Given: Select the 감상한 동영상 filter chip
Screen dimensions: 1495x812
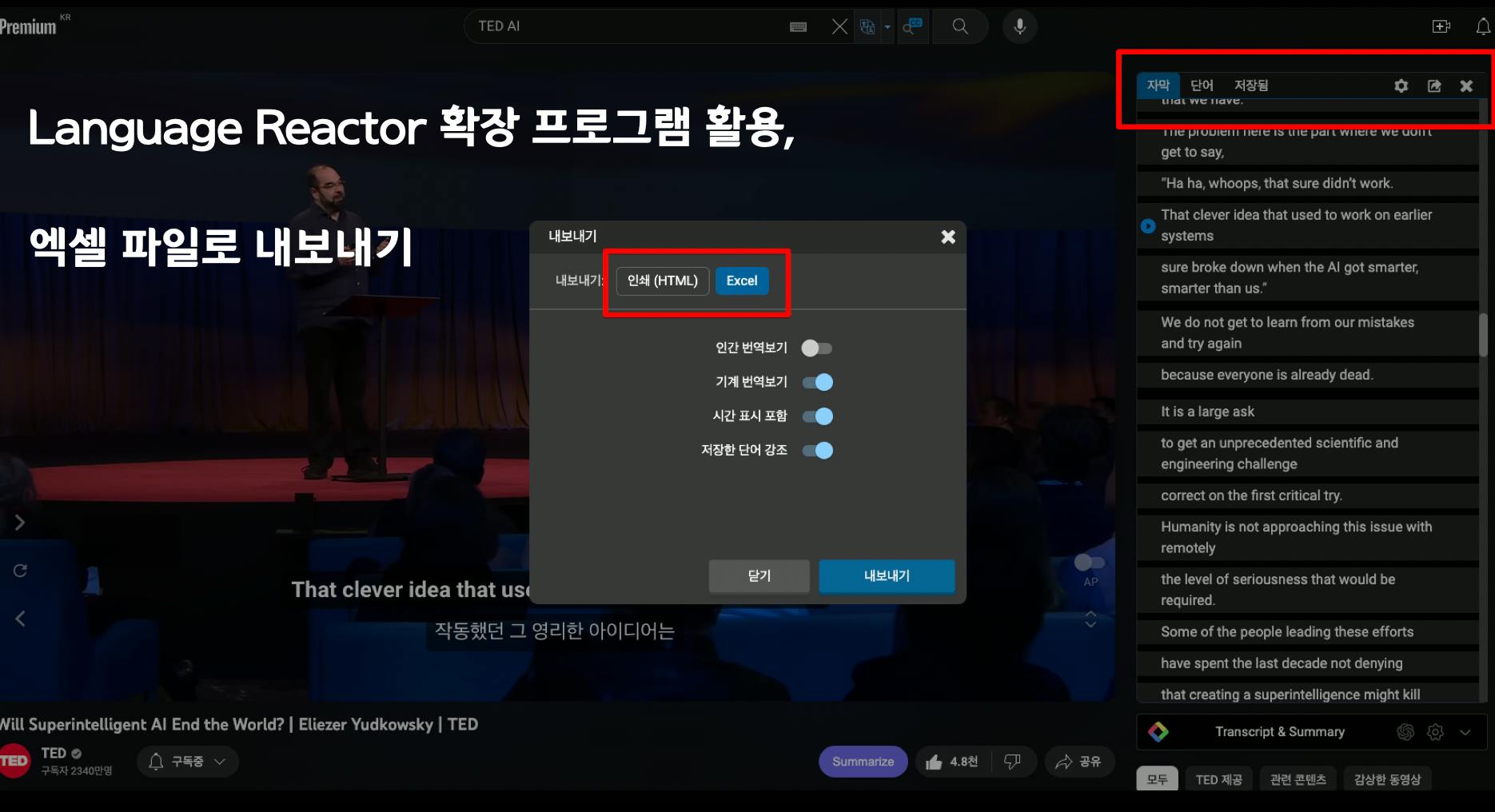Looking at the screenshot, I should coord(1388,779).
